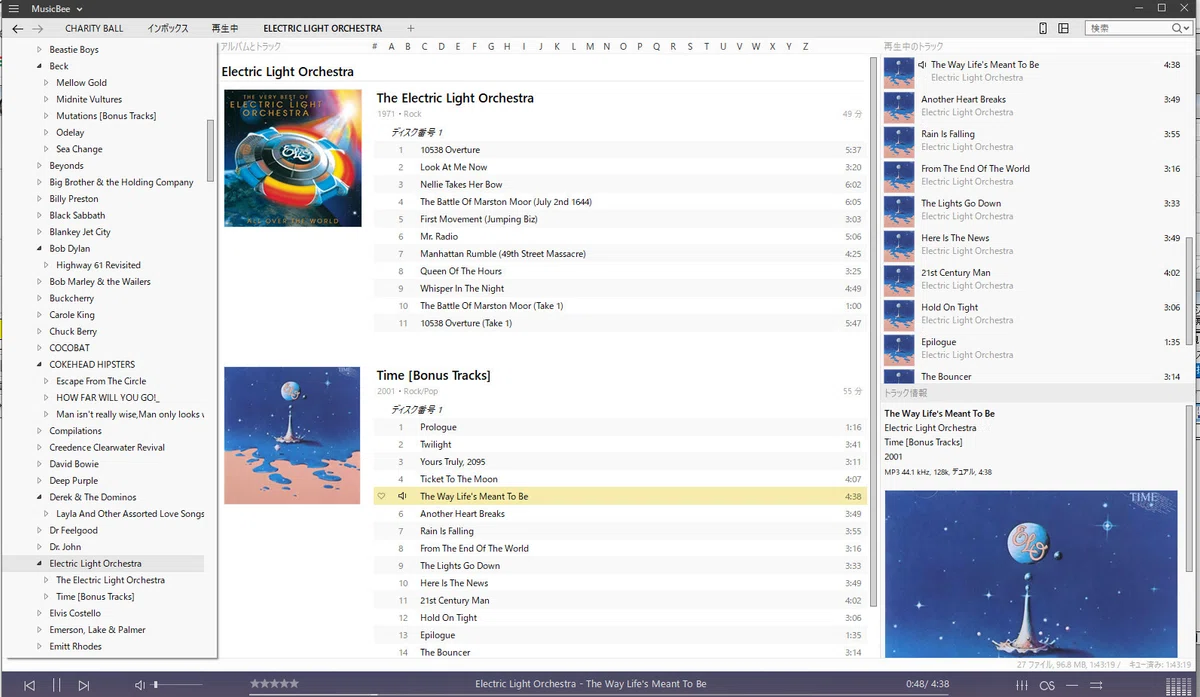
Task: Add a new tab with plus icon
Action: coord(410,29)
